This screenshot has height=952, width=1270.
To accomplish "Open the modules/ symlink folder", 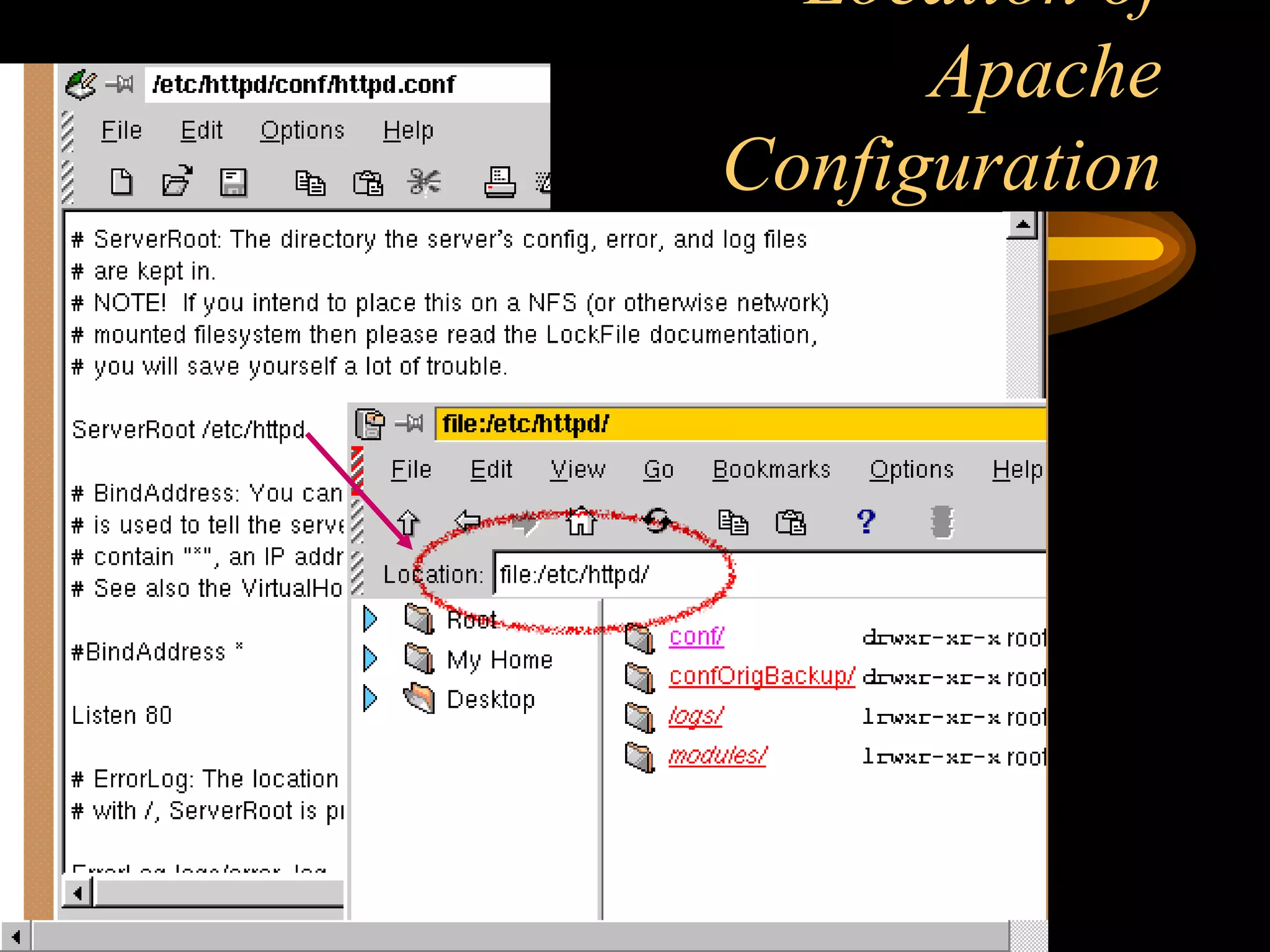I will coord(717,756).
